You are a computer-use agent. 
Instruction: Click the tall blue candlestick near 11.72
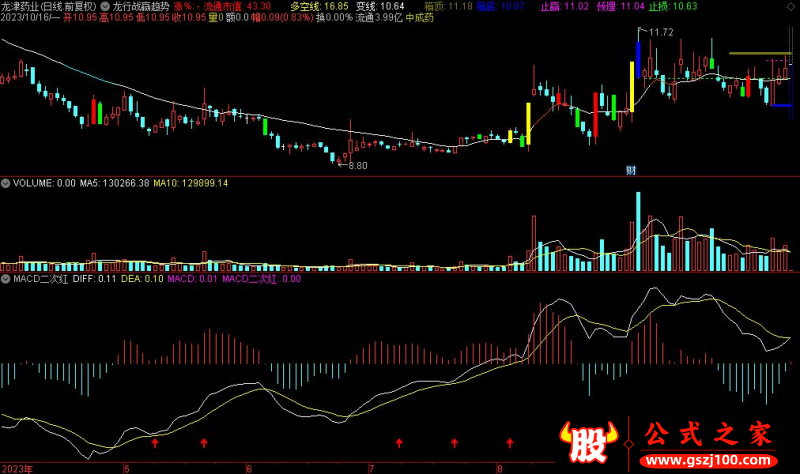coord(638,60)
